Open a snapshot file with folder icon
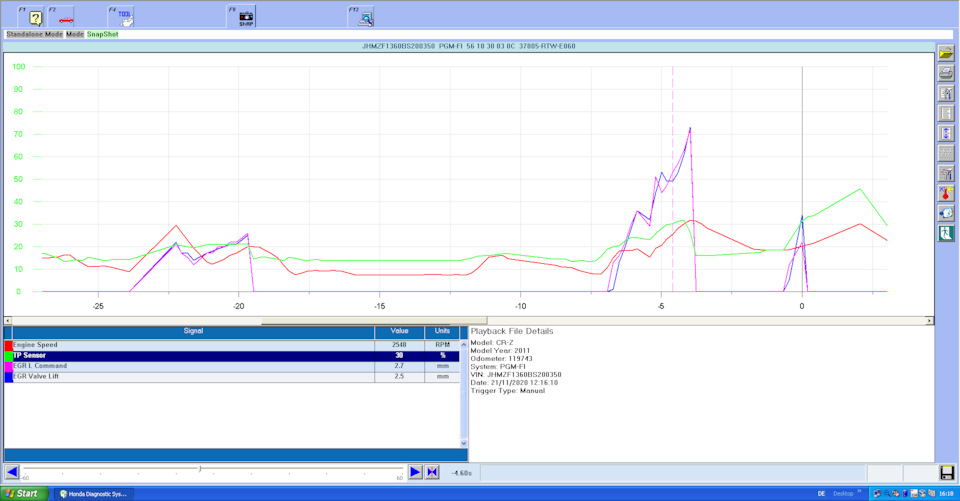The height and width of the screenshot is (501, 960). coord(946,54)
